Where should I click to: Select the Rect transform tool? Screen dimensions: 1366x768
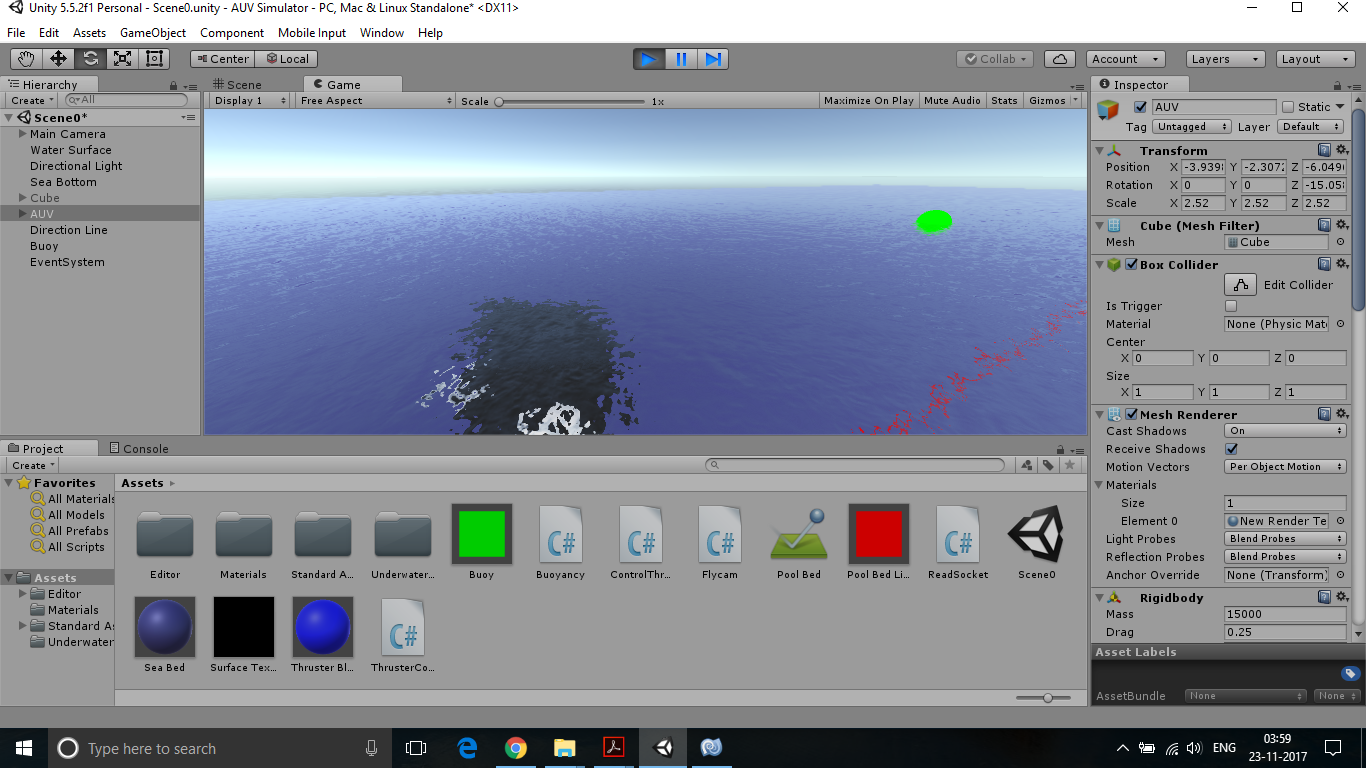click(153, 58)
